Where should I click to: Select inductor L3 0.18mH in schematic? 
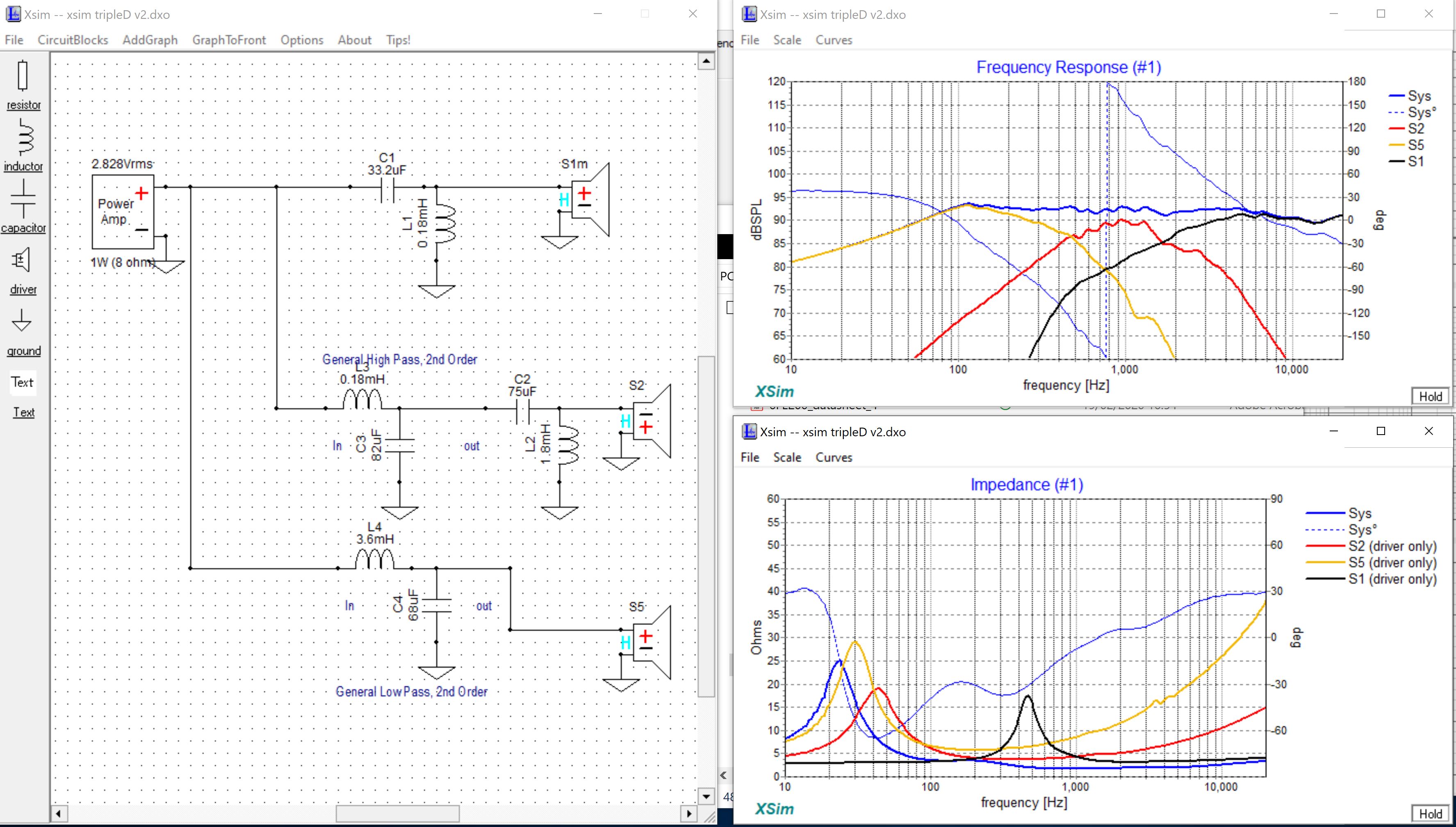coord(362,399)
